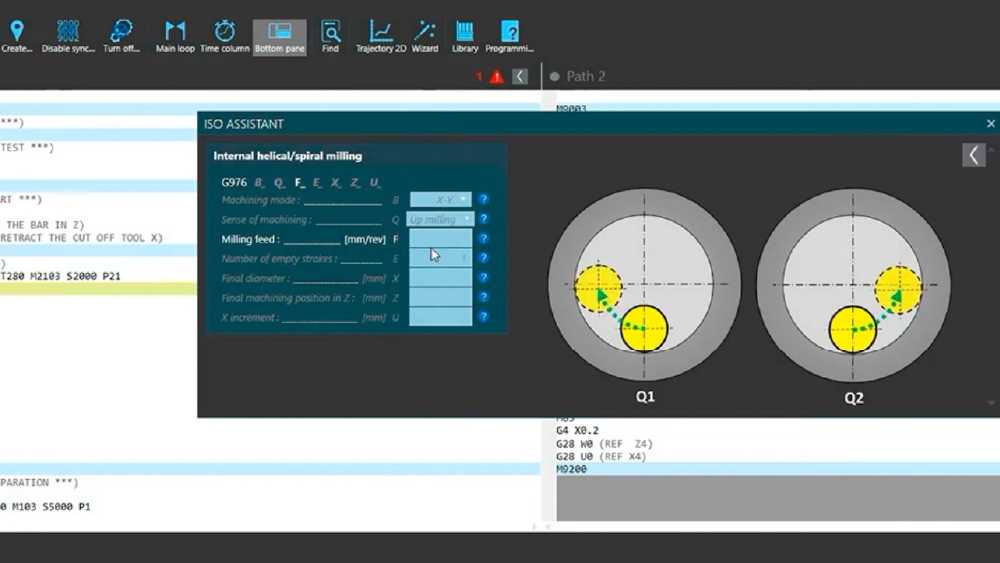Toggle the Main loop display
Image resolution: width=1000 pixels, height=563 pixels.
175,35
